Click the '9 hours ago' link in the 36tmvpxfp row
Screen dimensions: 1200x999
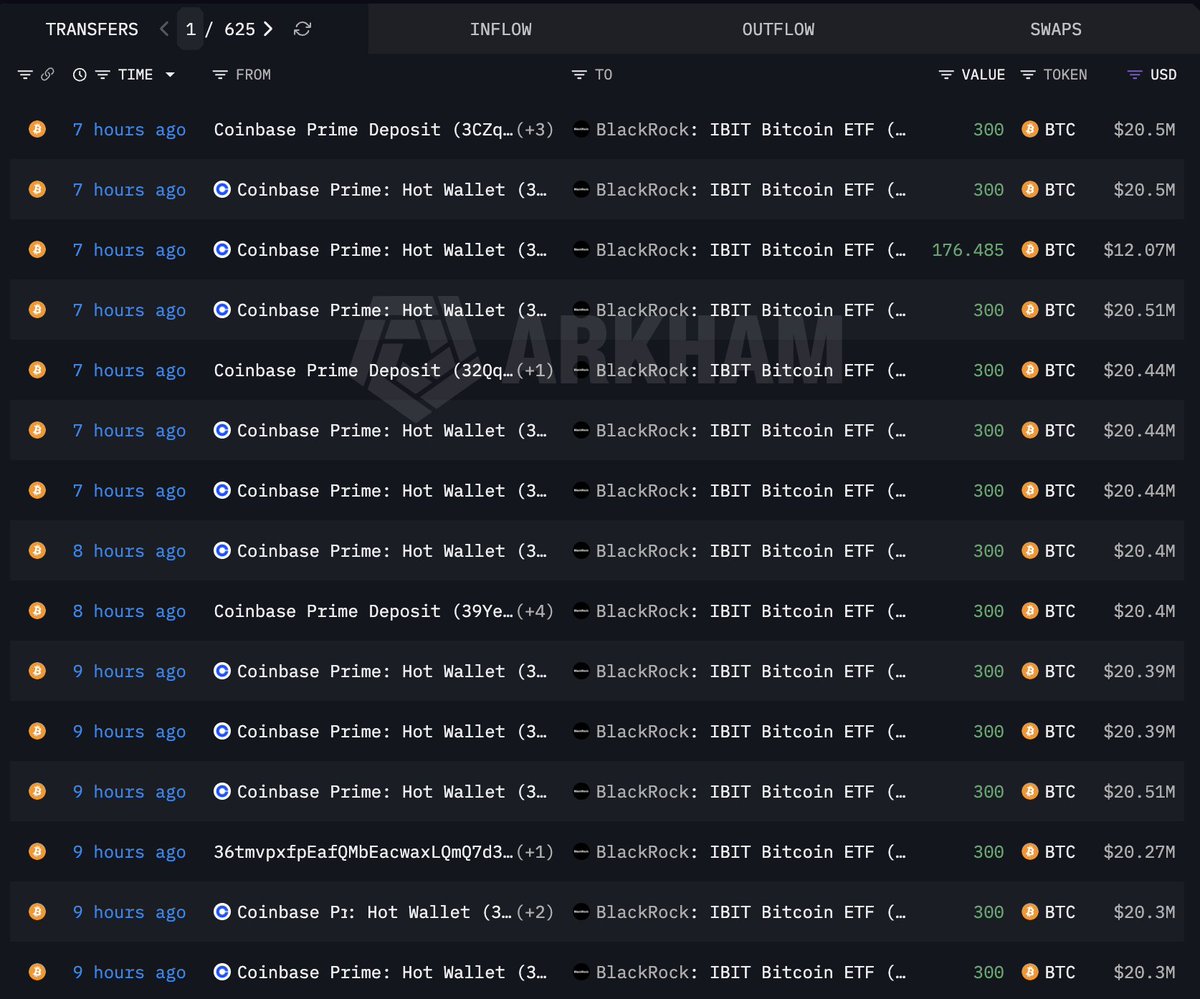[x=129, y=852]
